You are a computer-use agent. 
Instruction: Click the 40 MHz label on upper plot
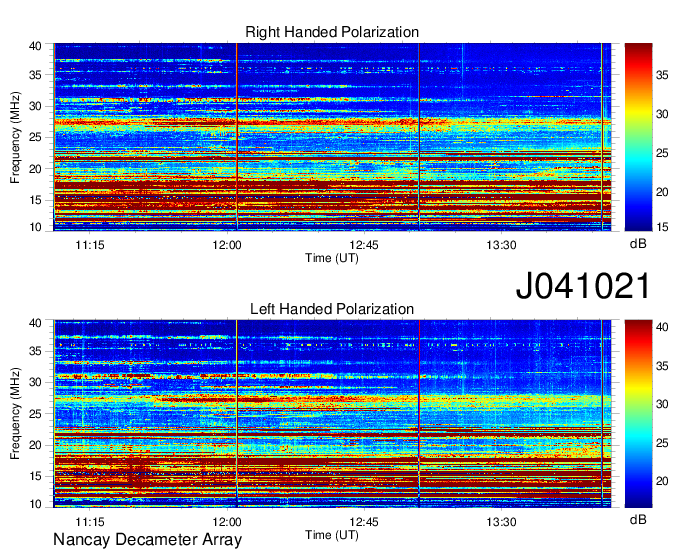click(36, 46)
